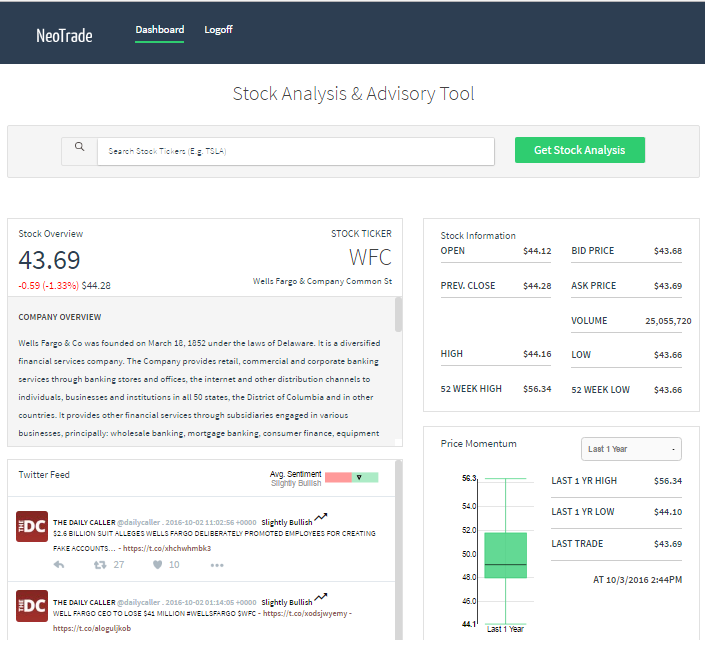Click the AT 10/3/2016 2:44PM timestamp

coord(637,580)
